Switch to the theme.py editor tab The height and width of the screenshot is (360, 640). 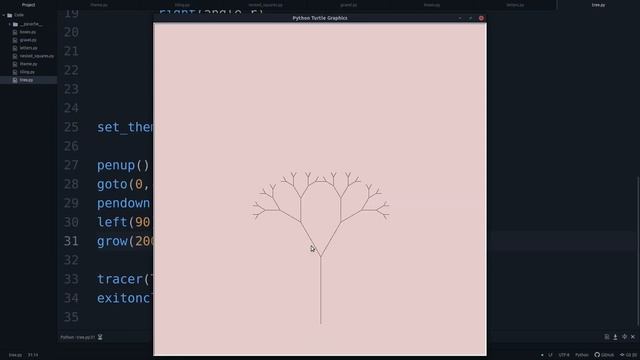[99, 5]
